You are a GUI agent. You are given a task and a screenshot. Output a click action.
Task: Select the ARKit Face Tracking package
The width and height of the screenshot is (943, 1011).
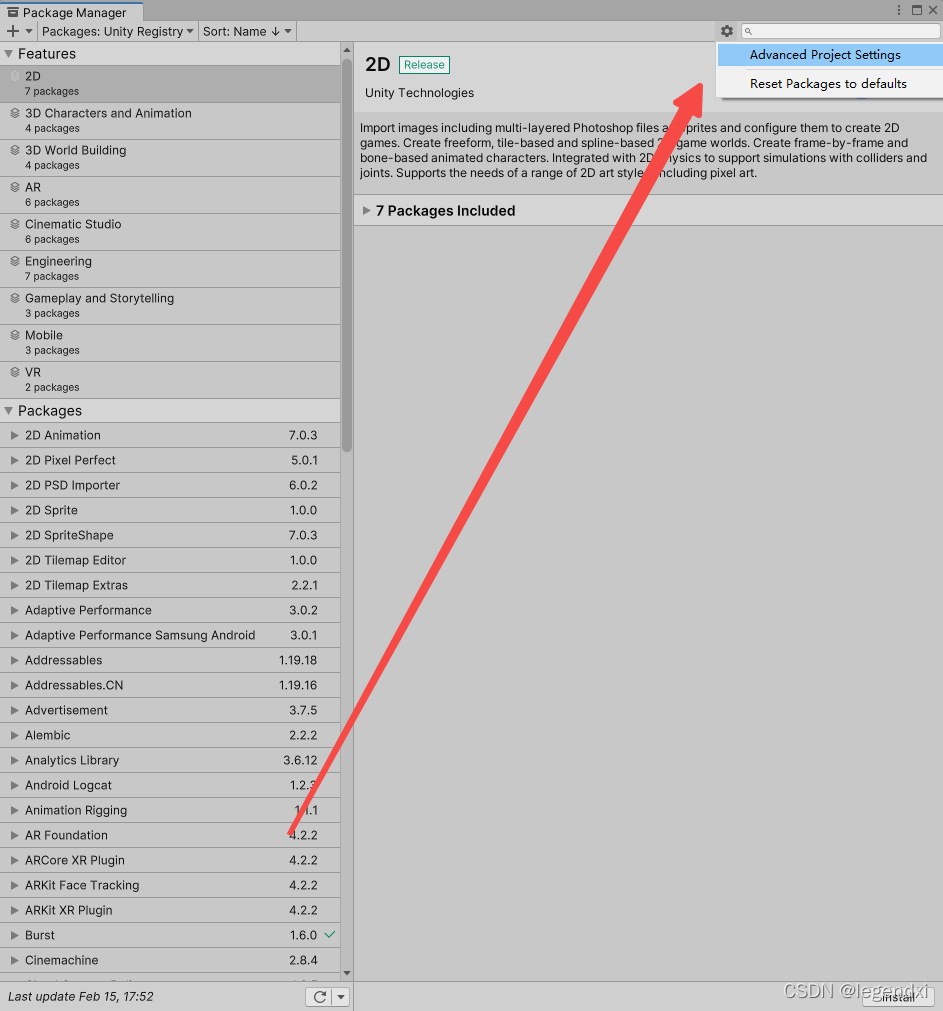click(170, 885)
